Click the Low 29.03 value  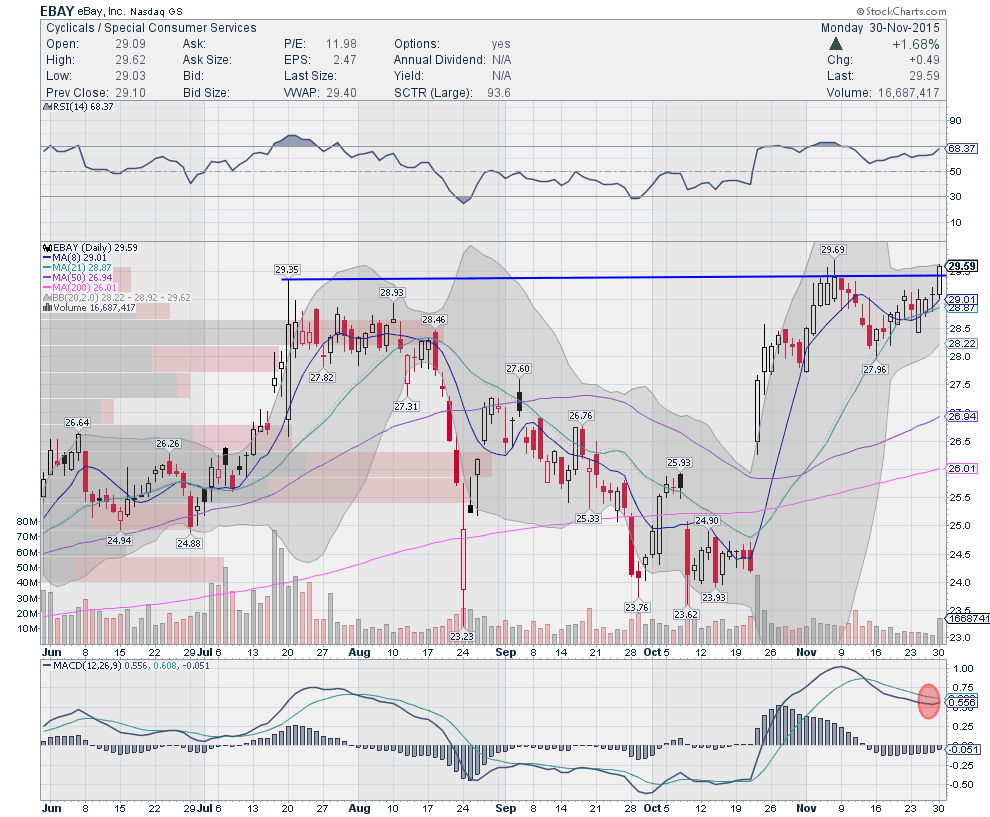pos(130,76)
